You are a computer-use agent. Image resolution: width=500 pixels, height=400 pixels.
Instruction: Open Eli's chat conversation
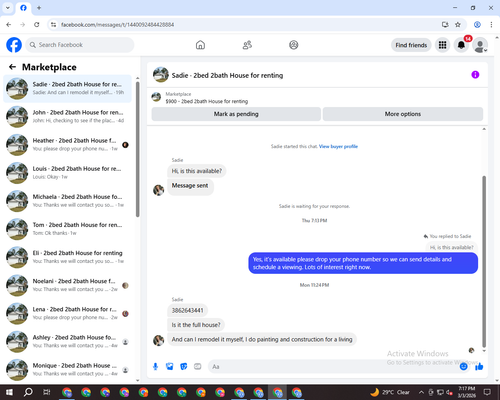67,257
